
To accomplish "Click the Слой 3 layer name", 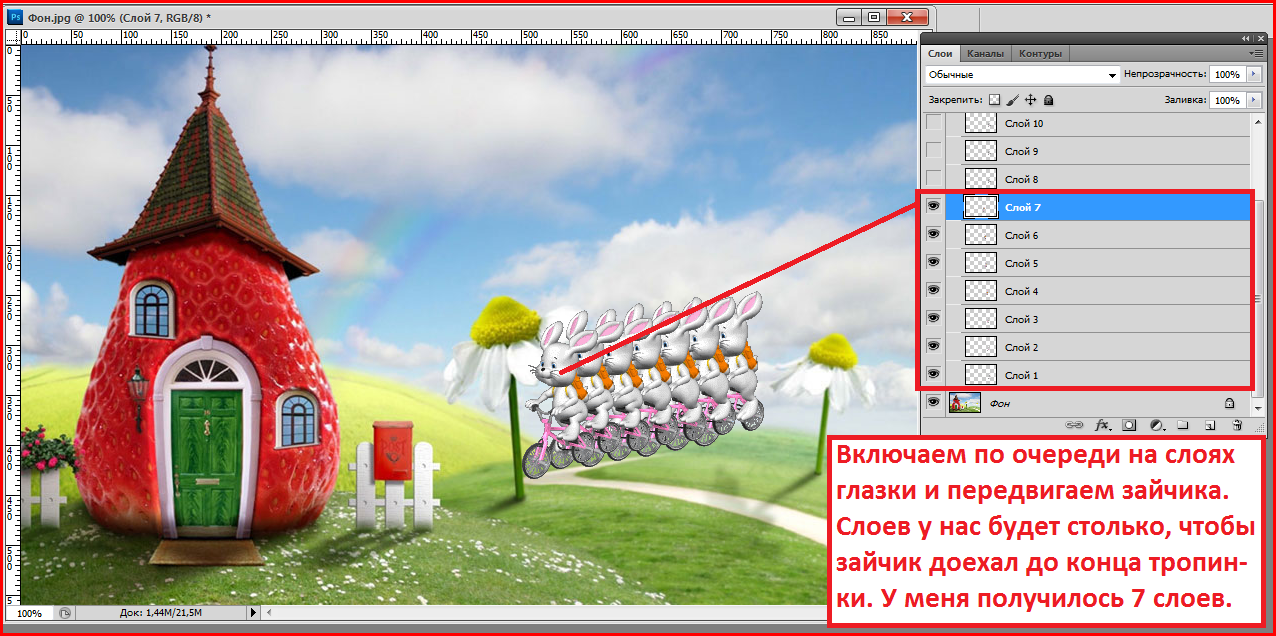I will coord(1022,319).
